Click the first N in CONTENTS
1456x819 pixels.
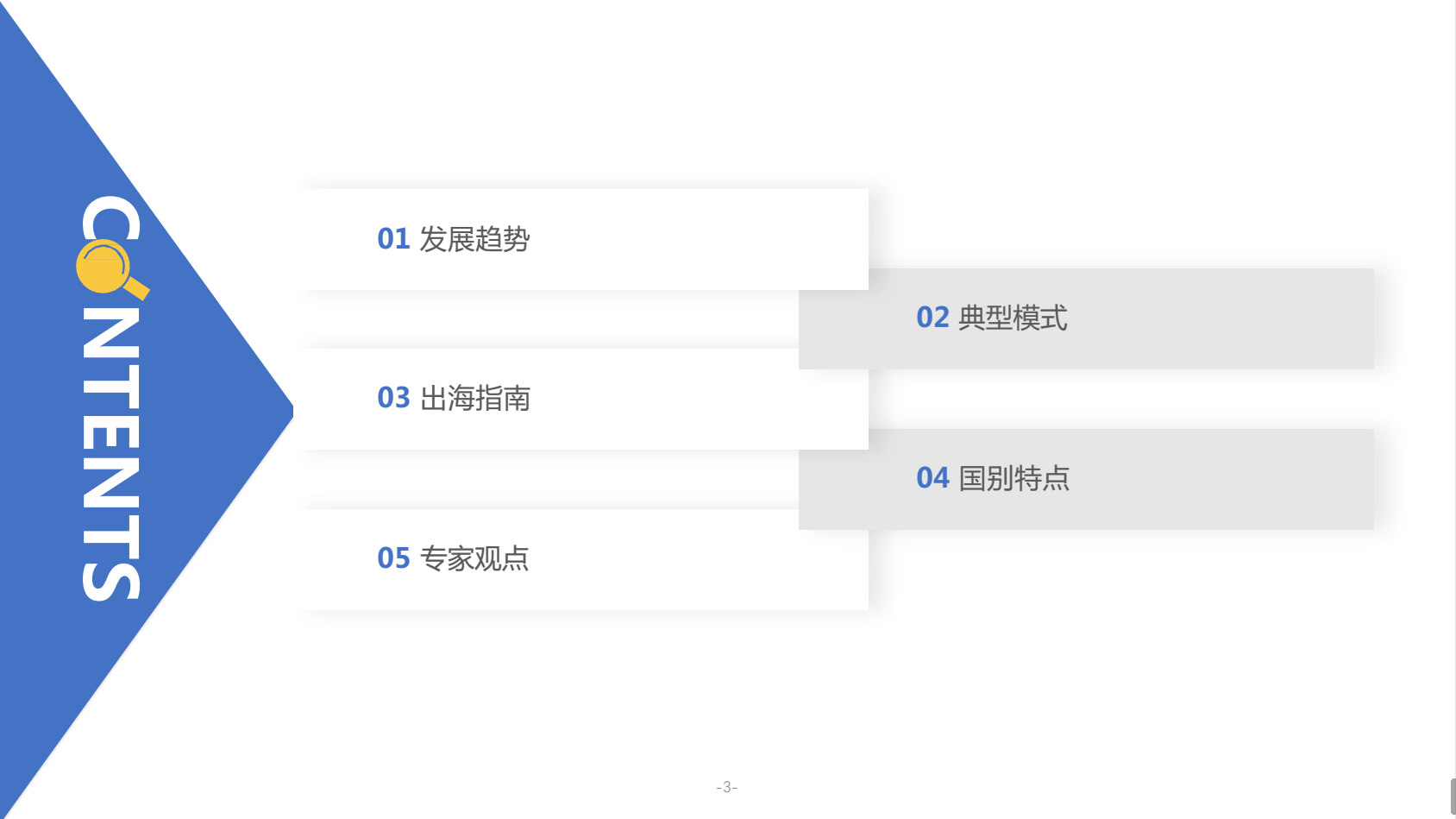pos(110,332)
